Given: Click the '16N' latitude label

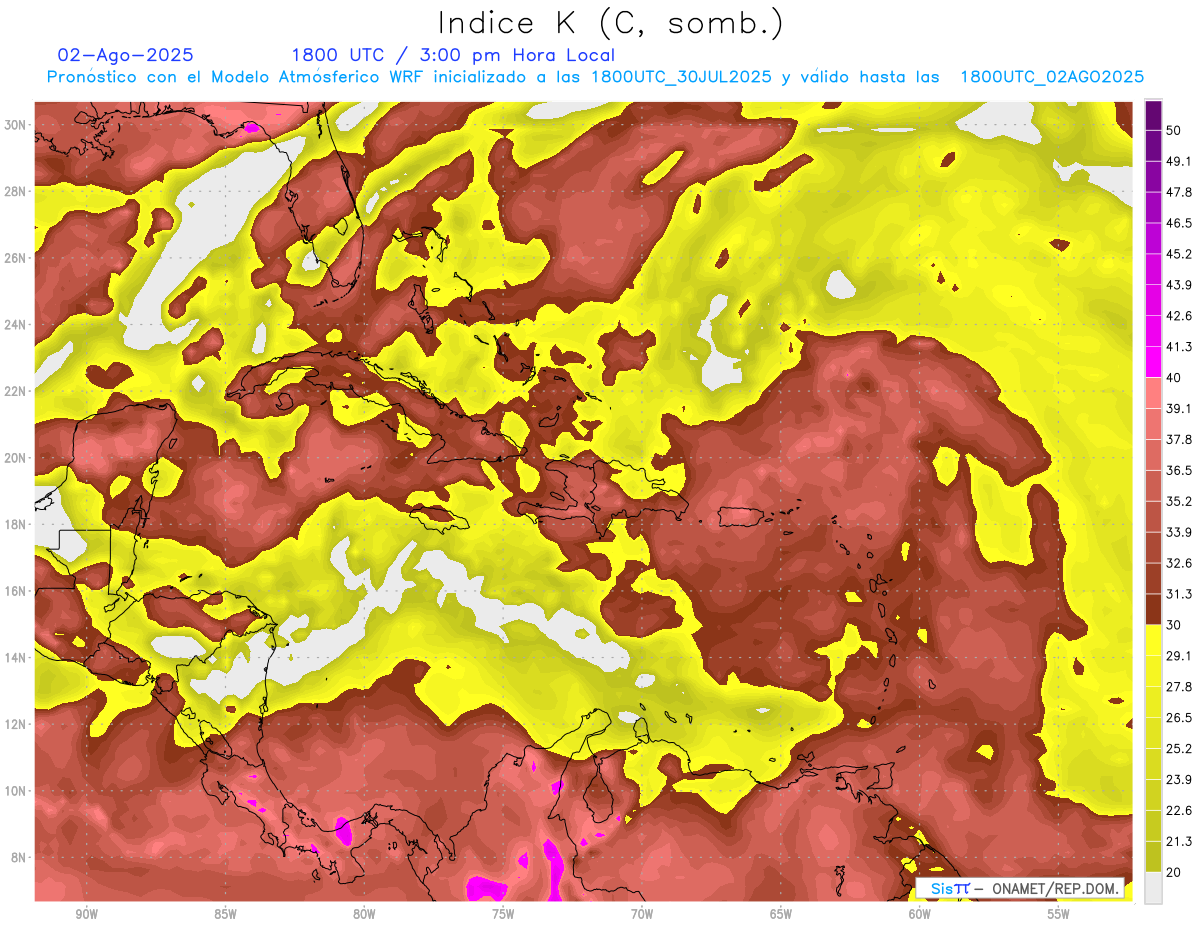Looking at the screenshot, I should [16, 591].
